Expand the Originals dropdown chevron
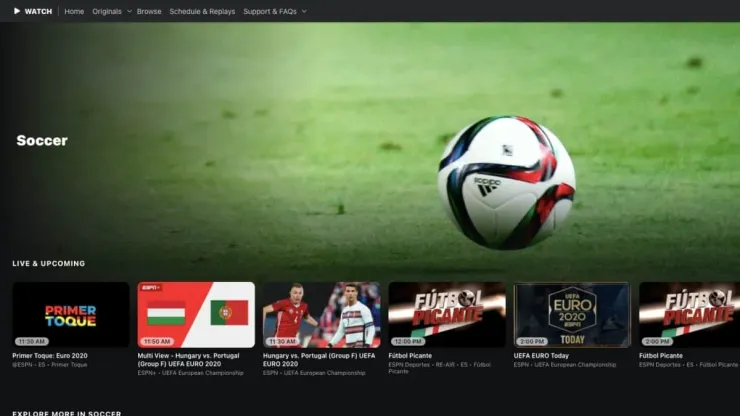The image size is (740, 416). tap(129, 11)
